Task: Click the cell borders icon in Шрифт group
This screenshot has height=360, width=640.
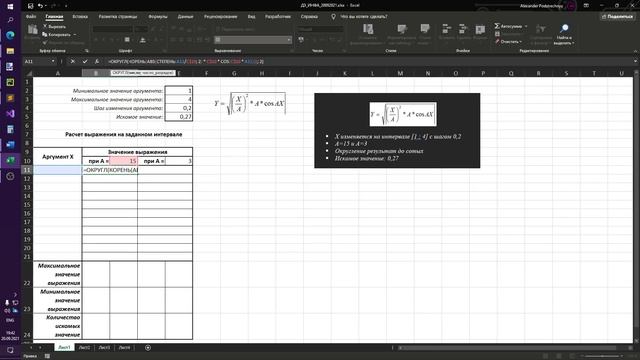Action: tap(127, 40)
